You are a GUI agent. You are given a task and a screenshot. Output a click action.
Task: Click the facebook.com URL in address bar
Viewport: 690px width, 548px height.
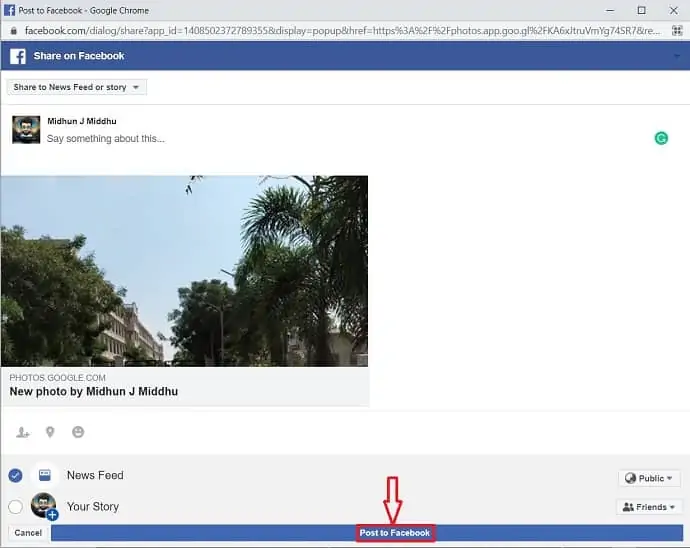click(x=342, y=31)
